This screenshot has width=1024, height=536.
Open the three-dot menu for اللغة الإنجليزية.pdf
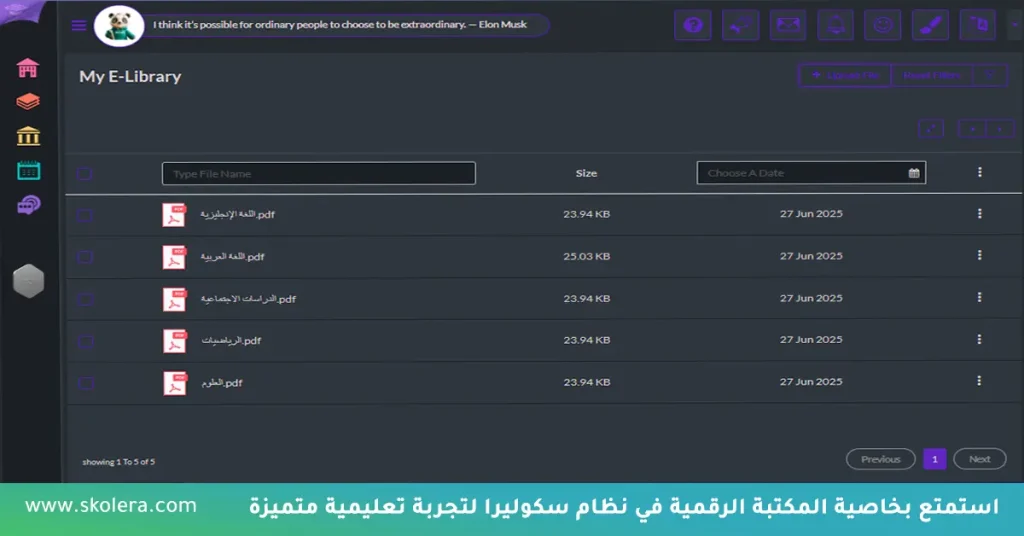[x=980, y=213]
